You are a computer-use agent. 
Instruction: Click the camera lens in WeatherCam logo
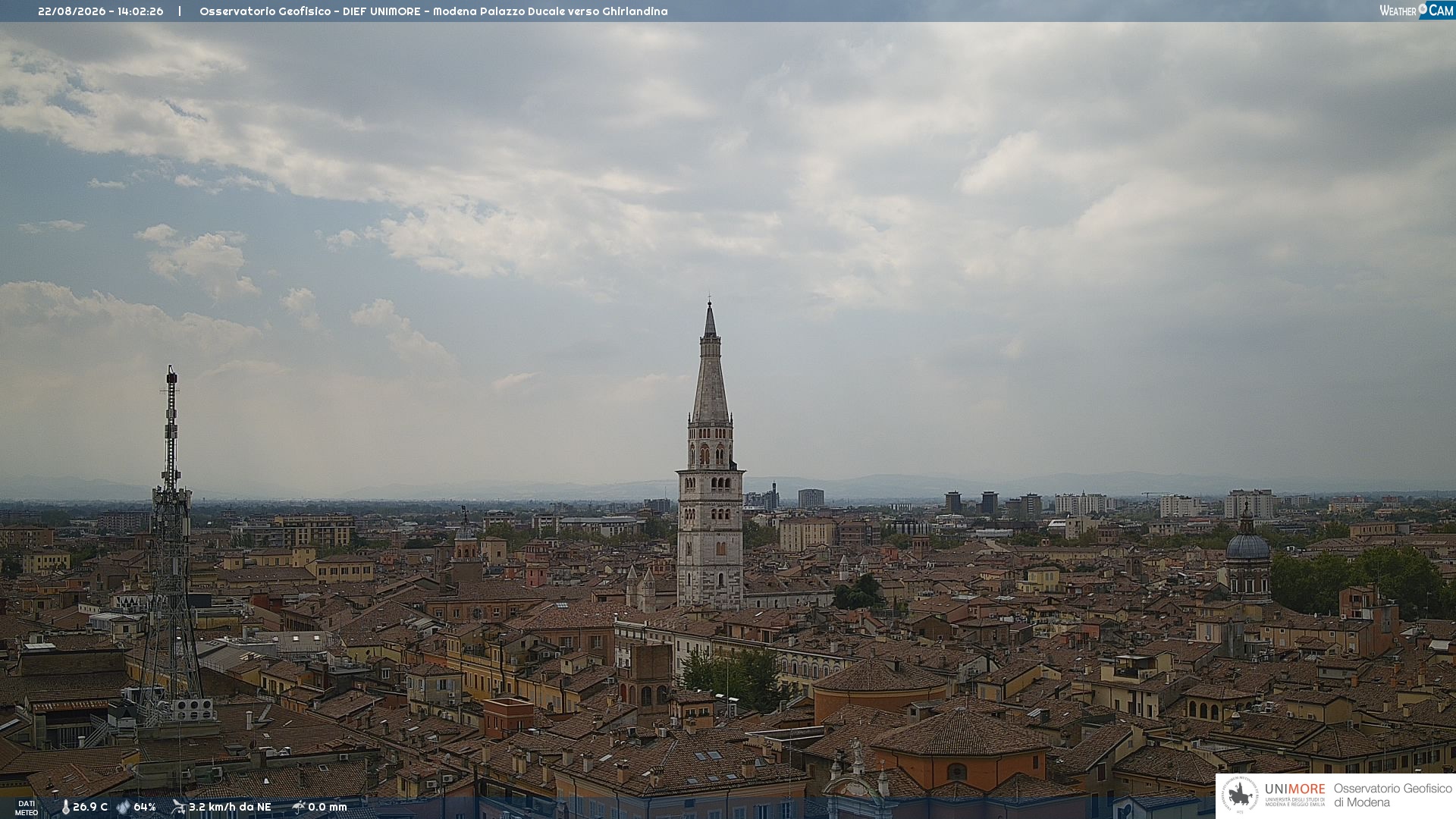pos(1423,9)
